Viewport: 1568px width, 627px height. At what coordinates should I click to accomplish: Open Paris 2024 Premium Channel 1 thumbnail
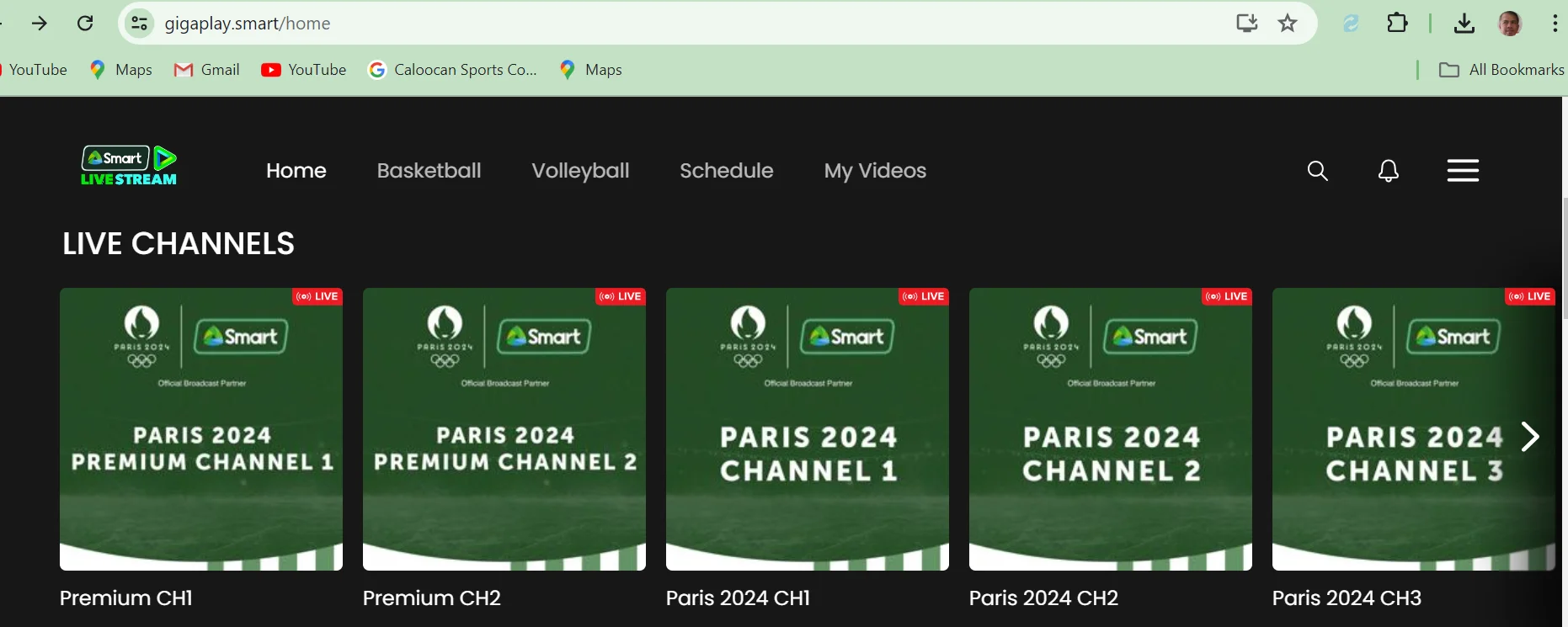[x=201, y=429]
